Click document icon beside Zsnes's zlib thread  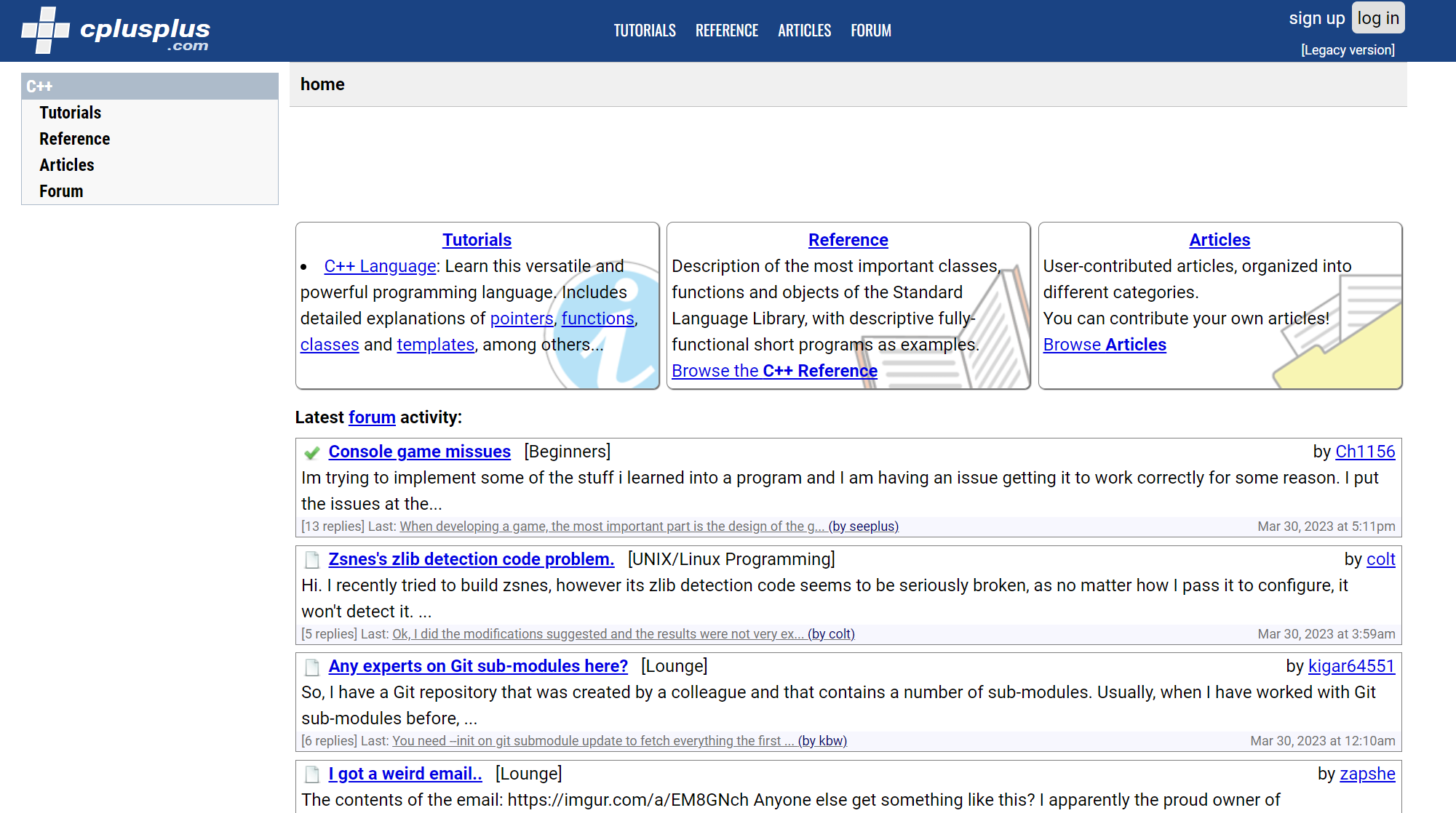[x=312, y=560]
